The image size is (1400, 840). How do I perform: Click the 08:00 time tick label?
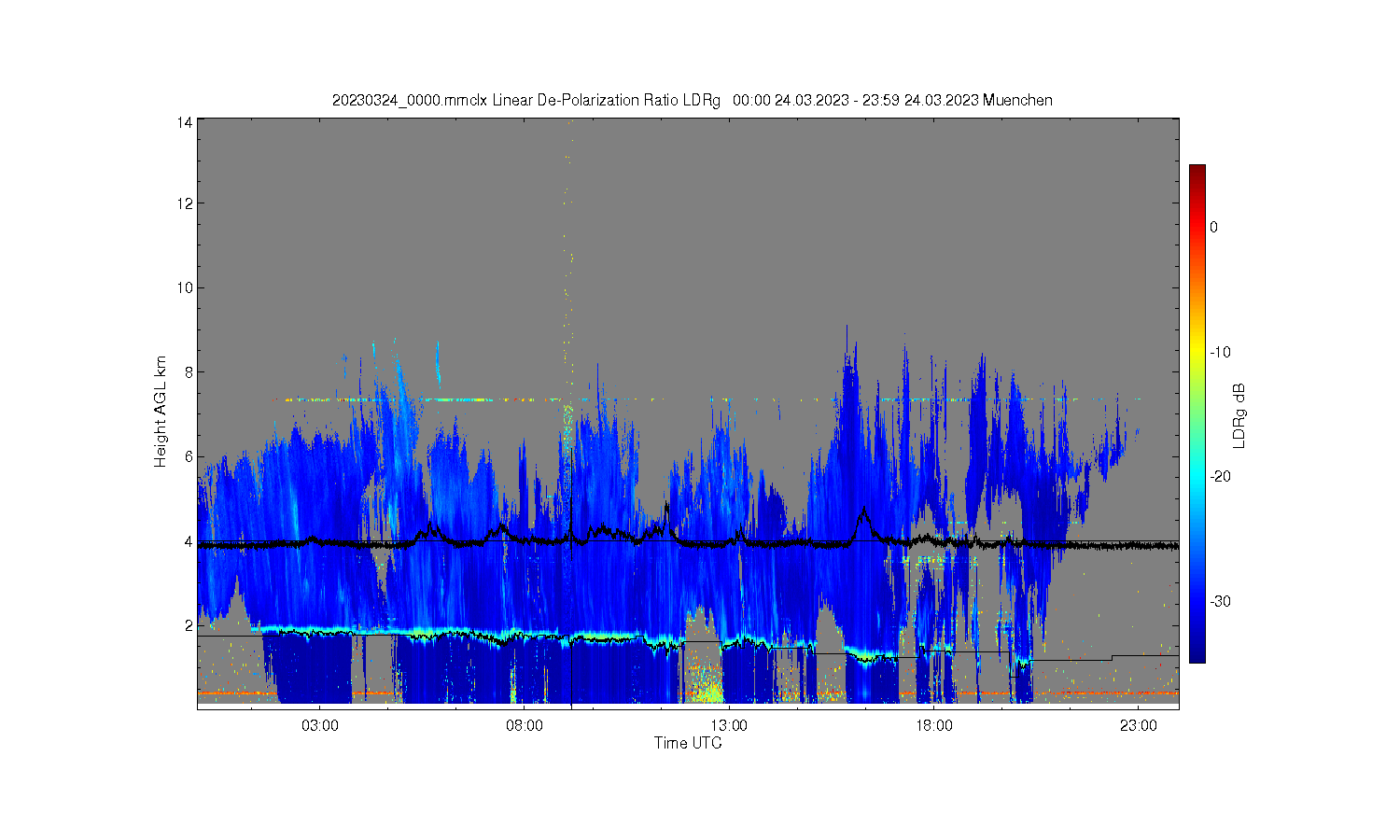point(525,725)
